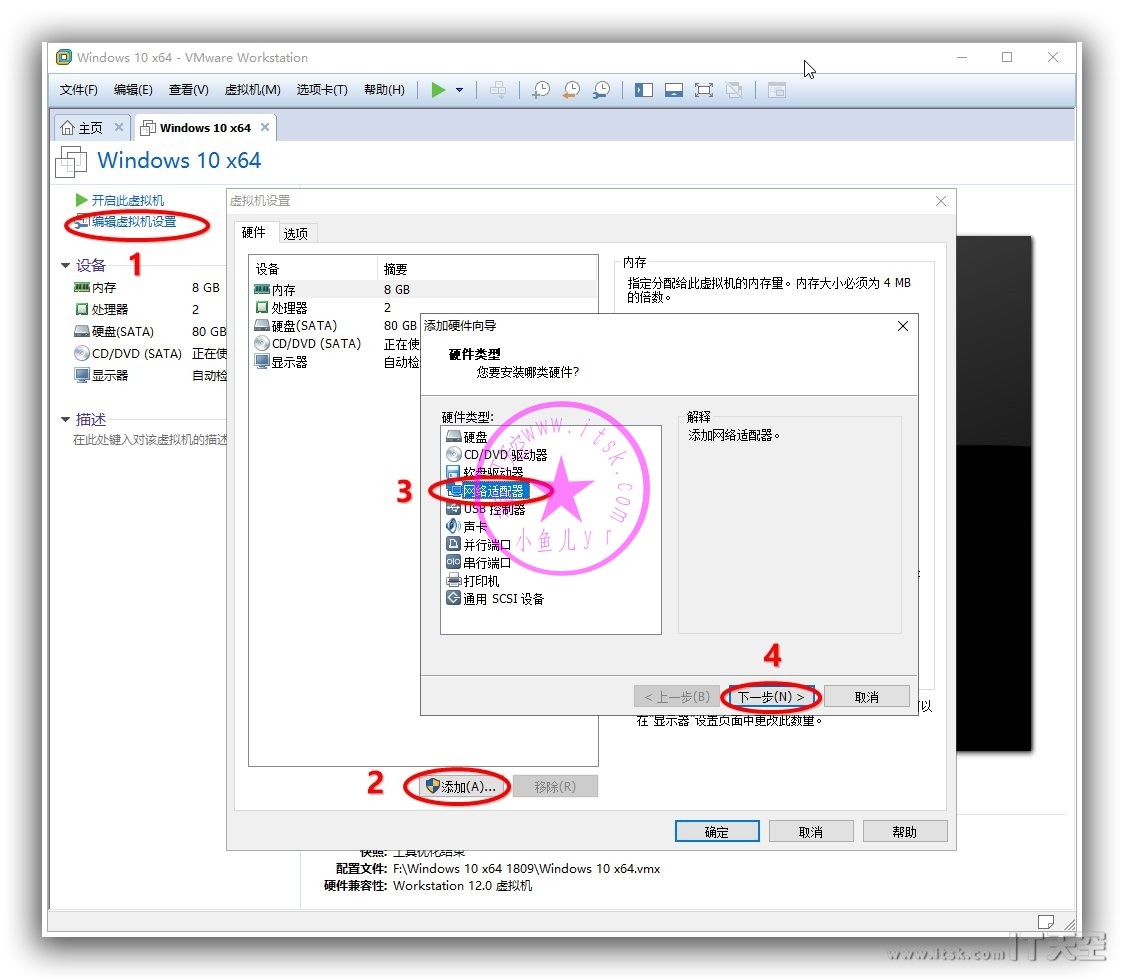Close the 虚拟机设置 dialog
Screen dimensions: 1124x979
pyautogui.click(x=941, y=201)
